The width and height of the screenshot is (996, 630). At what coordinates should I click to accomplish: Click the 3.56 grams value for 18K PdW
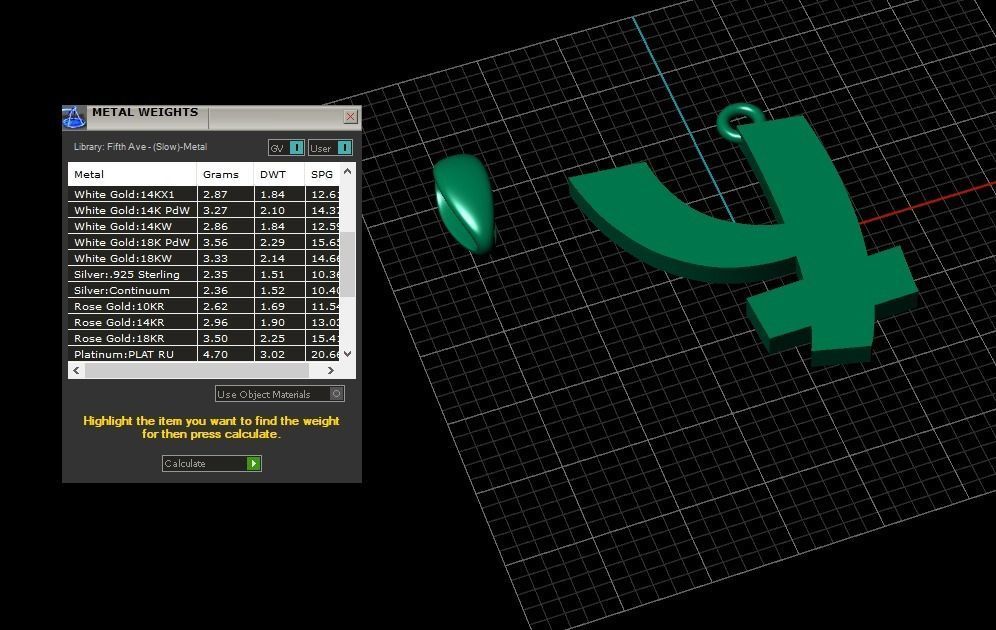tap(215, 242)
